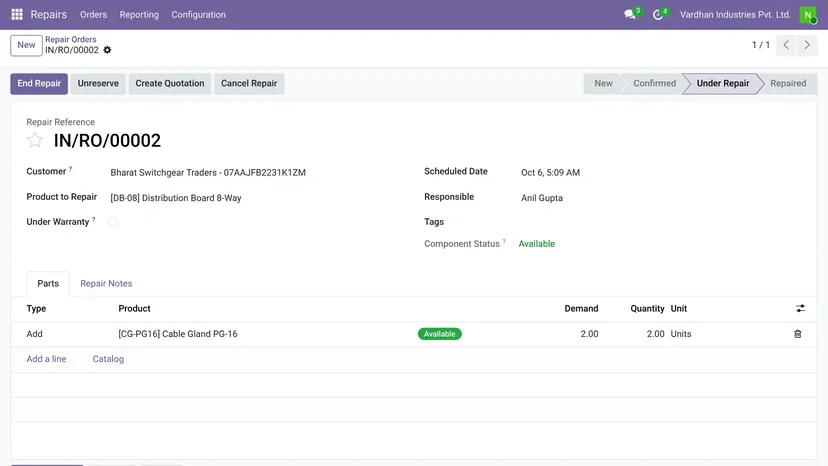
Task: Switch to the Repair Notes tab
Action: 106,284
